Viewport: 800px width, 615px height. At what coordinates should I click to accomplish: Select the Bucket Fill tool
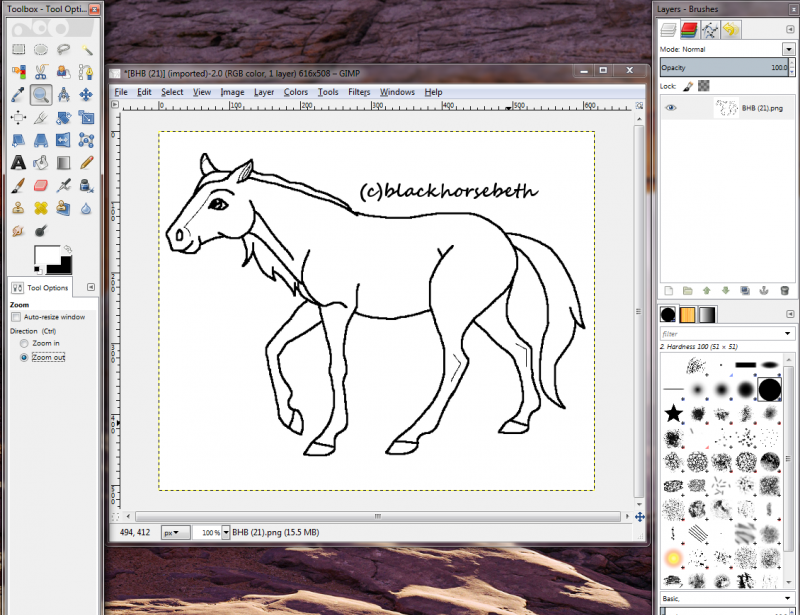coord(41,163)
